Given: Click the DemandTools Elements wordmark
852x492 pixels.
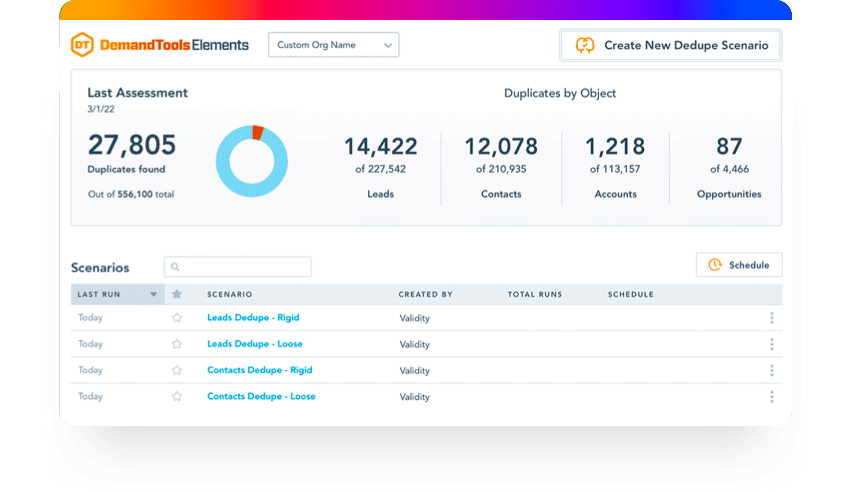Looking at the screenshot, I should click(x=174, y=45).
